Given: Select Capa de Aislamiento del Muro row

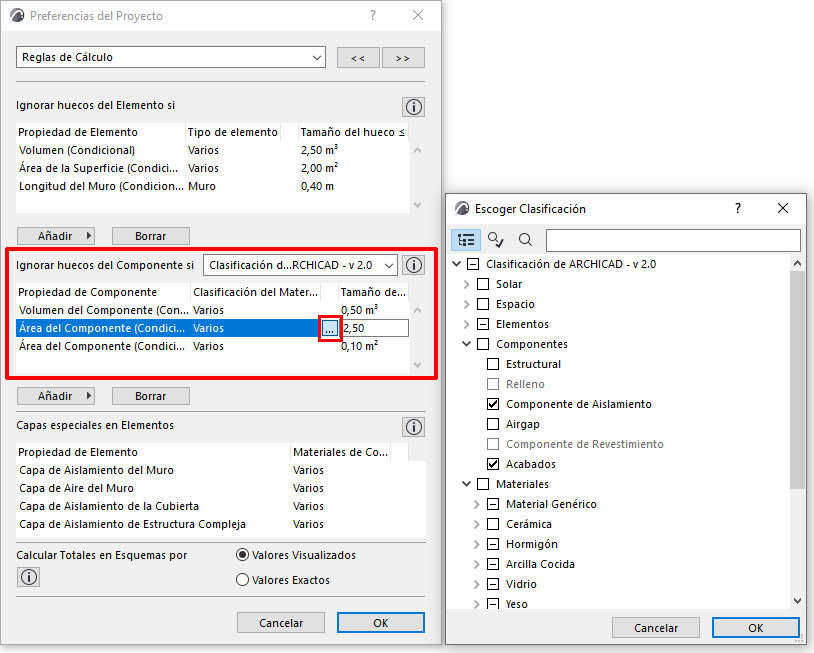Looking at the screenshot, I should pyautogui.click(x=221, y=470).
